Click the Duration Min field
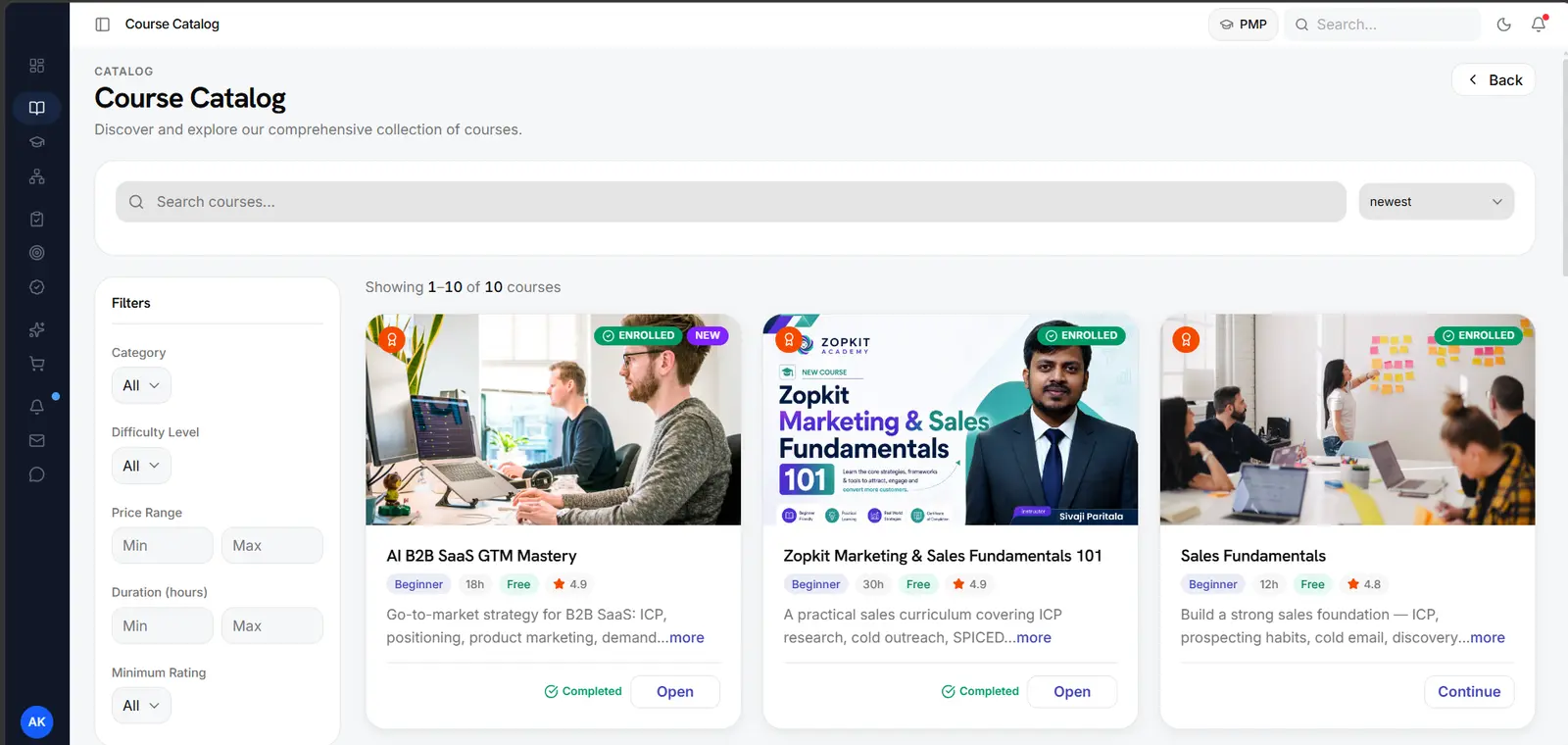Screen dimensions: 1568x745 (x=162, y=626)
